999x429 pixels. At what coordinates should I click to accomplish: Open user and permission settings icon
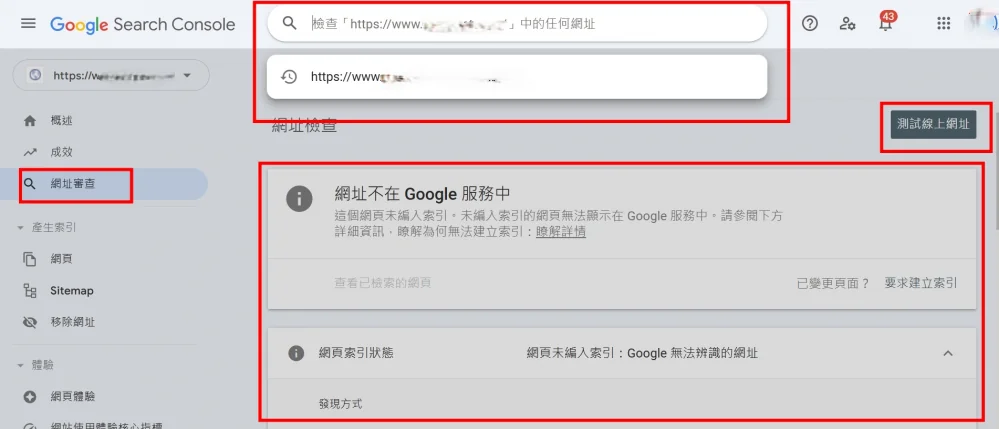(x=848, y=24)
